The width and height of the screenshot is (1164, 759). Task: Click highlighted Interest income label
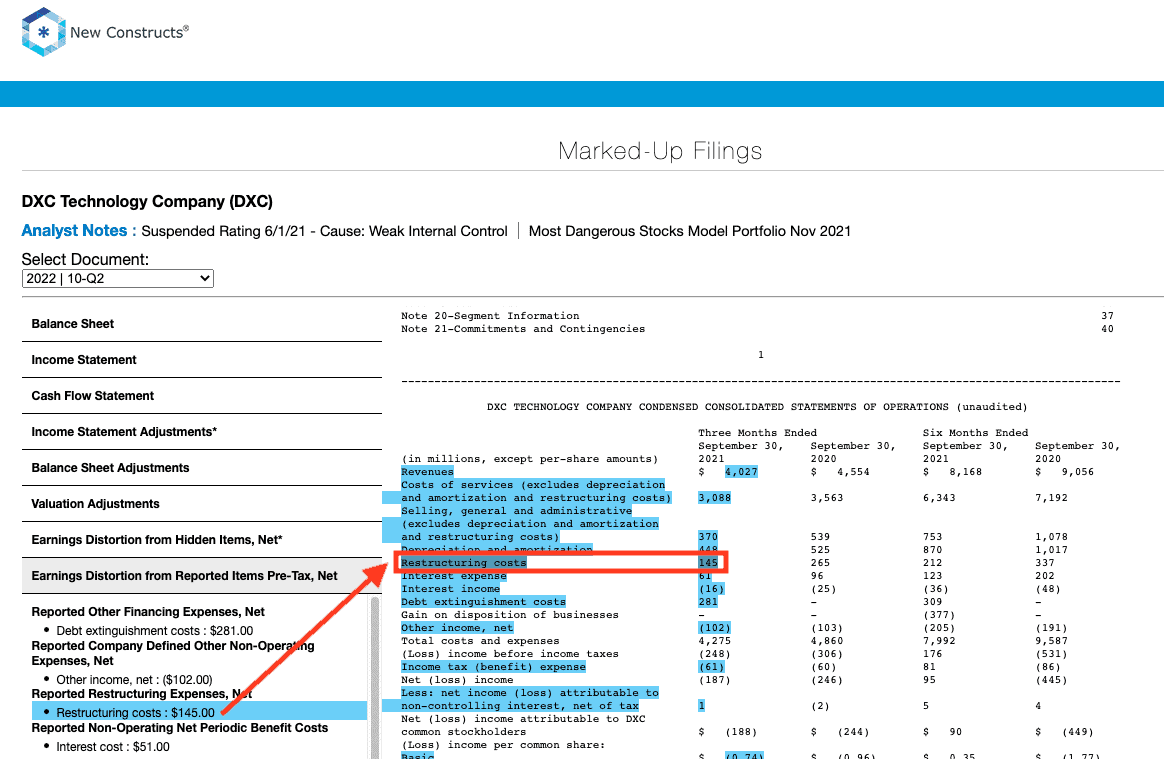coord(450,588)
